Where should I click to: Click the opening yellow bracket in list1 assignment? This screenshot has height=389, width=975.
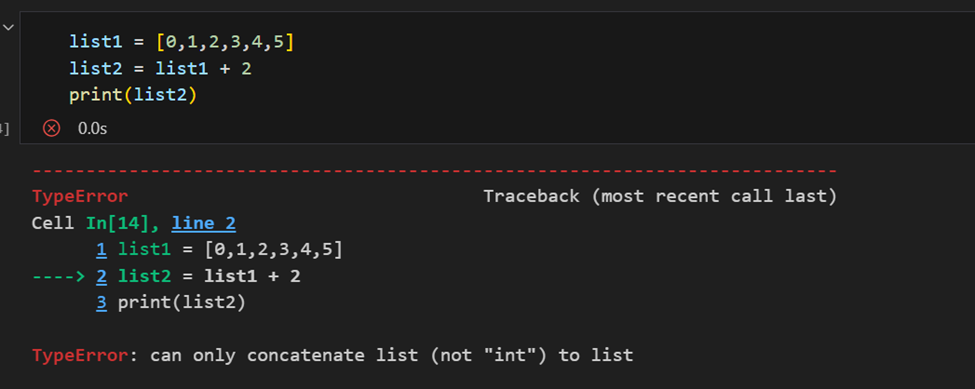pos(160,42)
